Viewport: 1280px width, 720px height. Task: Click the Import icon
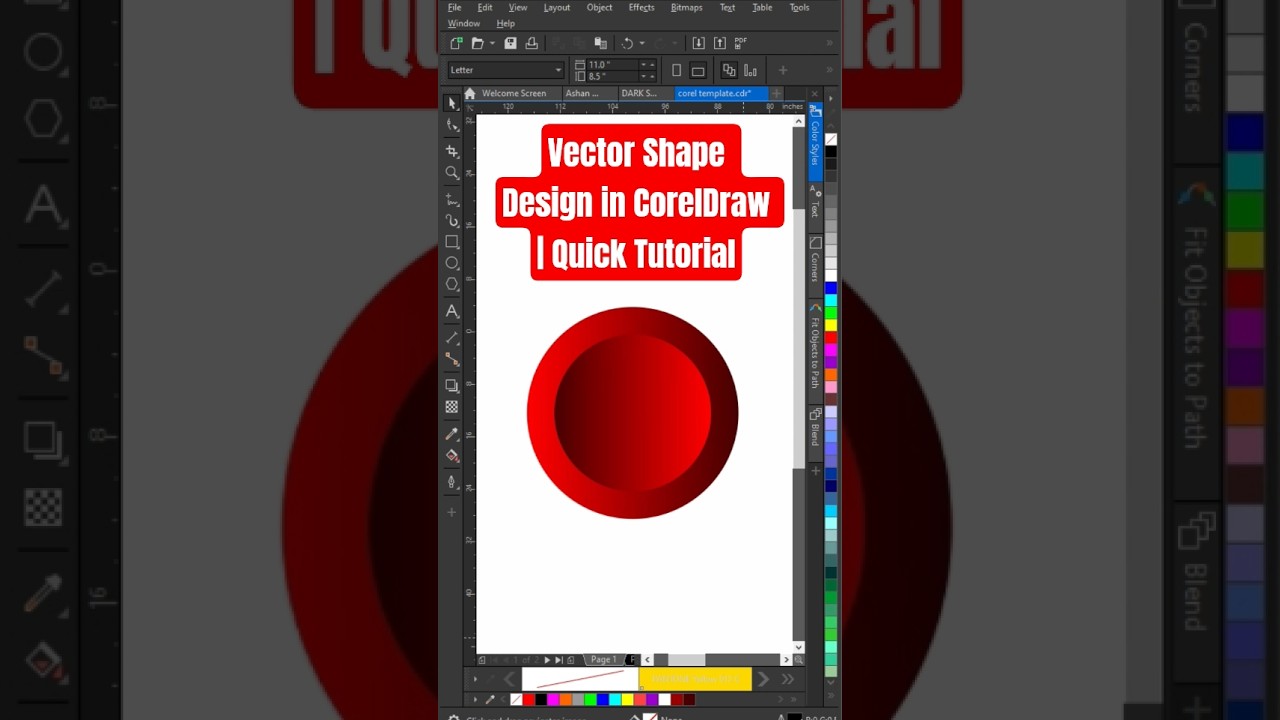pyautogui.click(x=698, y=43)
